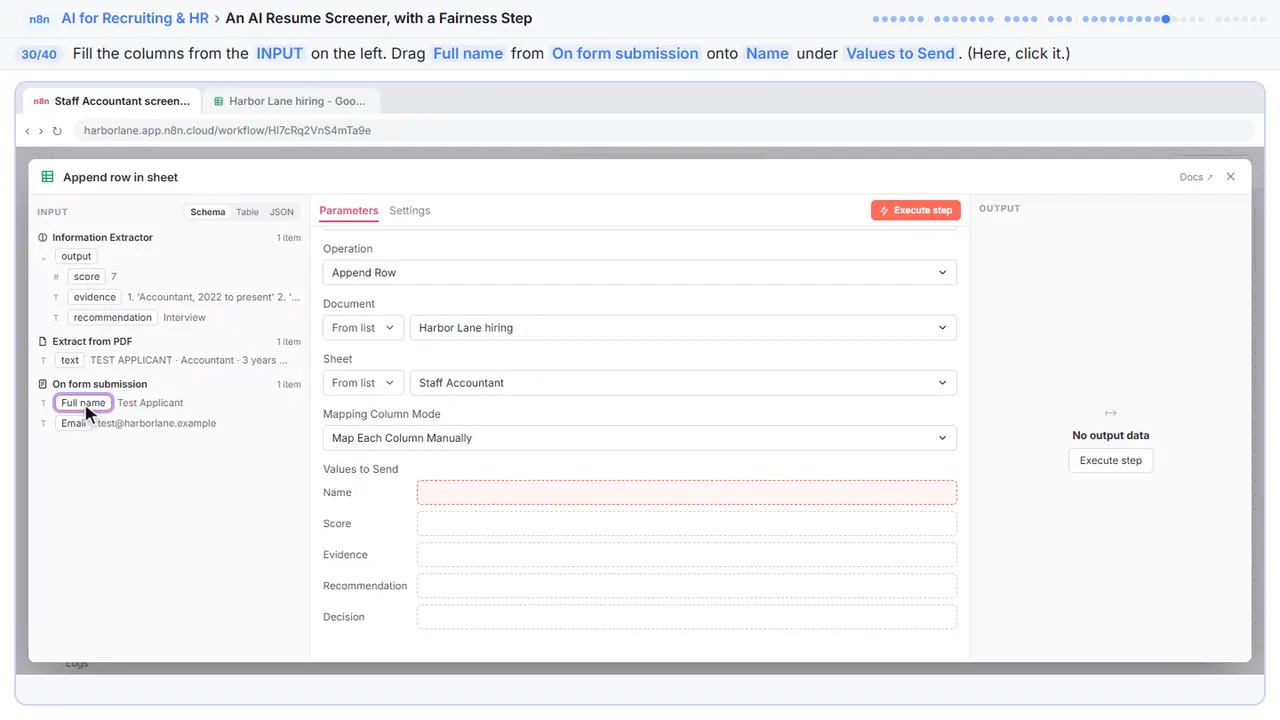Open the Docs link
1280x720 pixels.
(1196, 177)
